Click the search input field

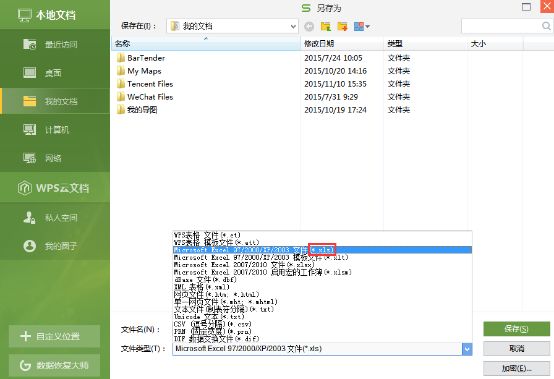click(501, 26)
